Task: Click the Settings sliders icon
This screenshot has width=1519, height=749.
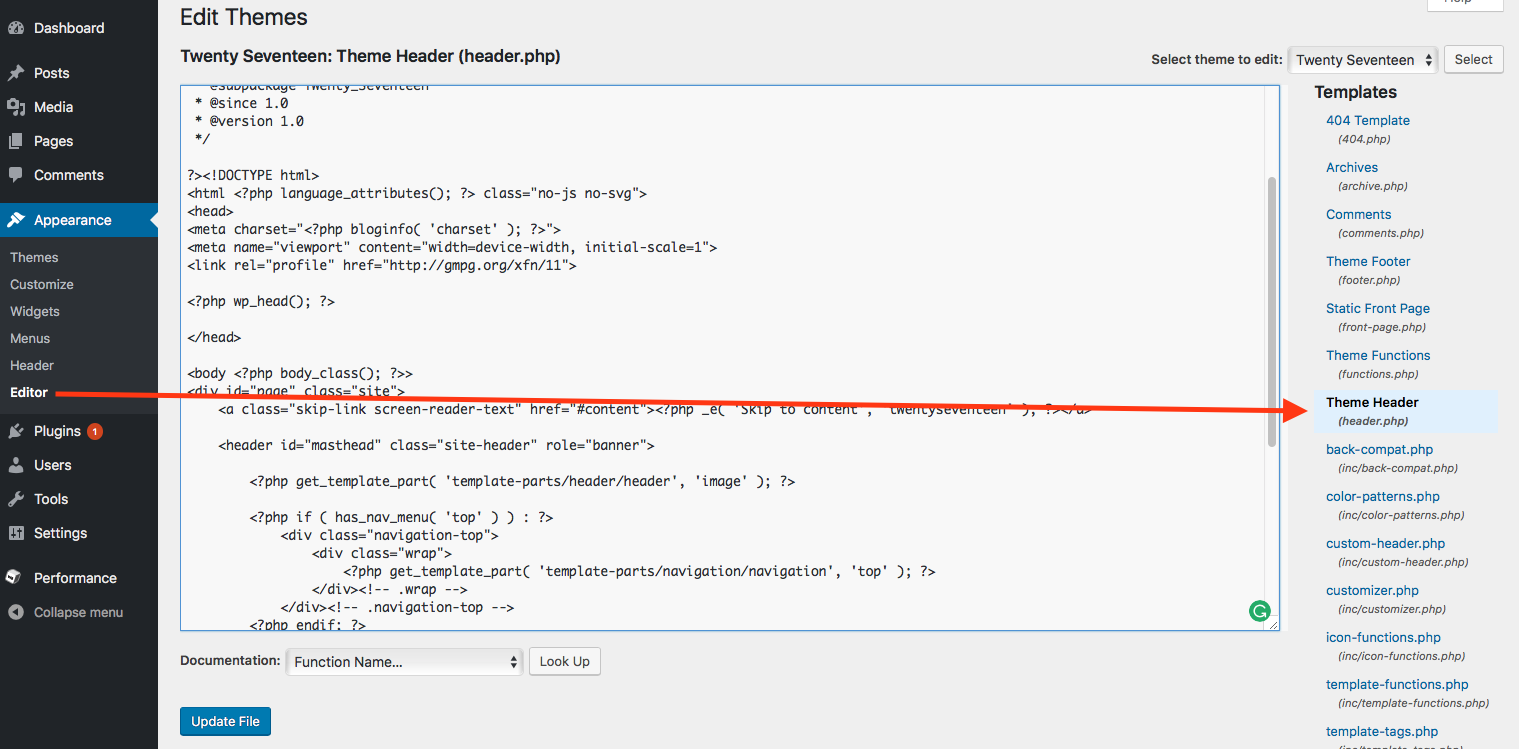Action: coord(16,533)
